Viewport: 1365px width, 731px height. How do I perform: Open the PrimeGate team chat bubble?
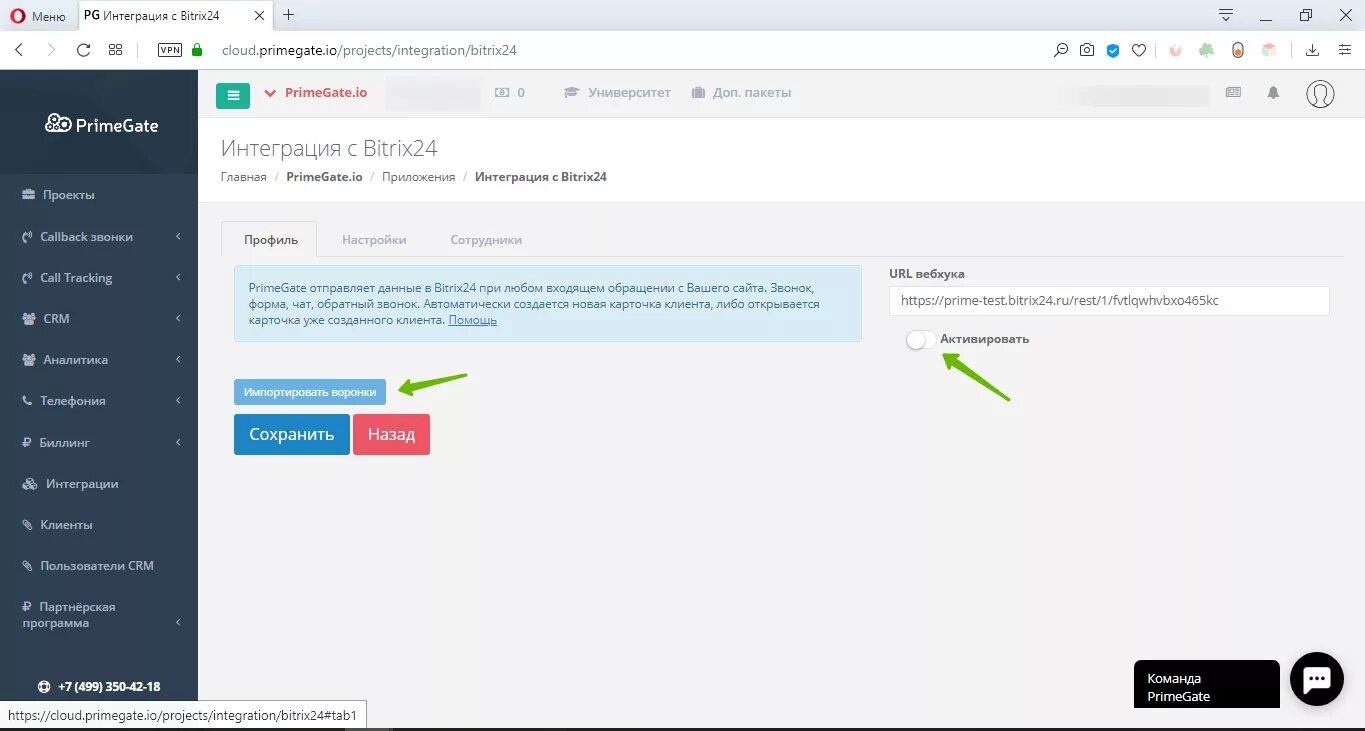[x=1316, y=680]
